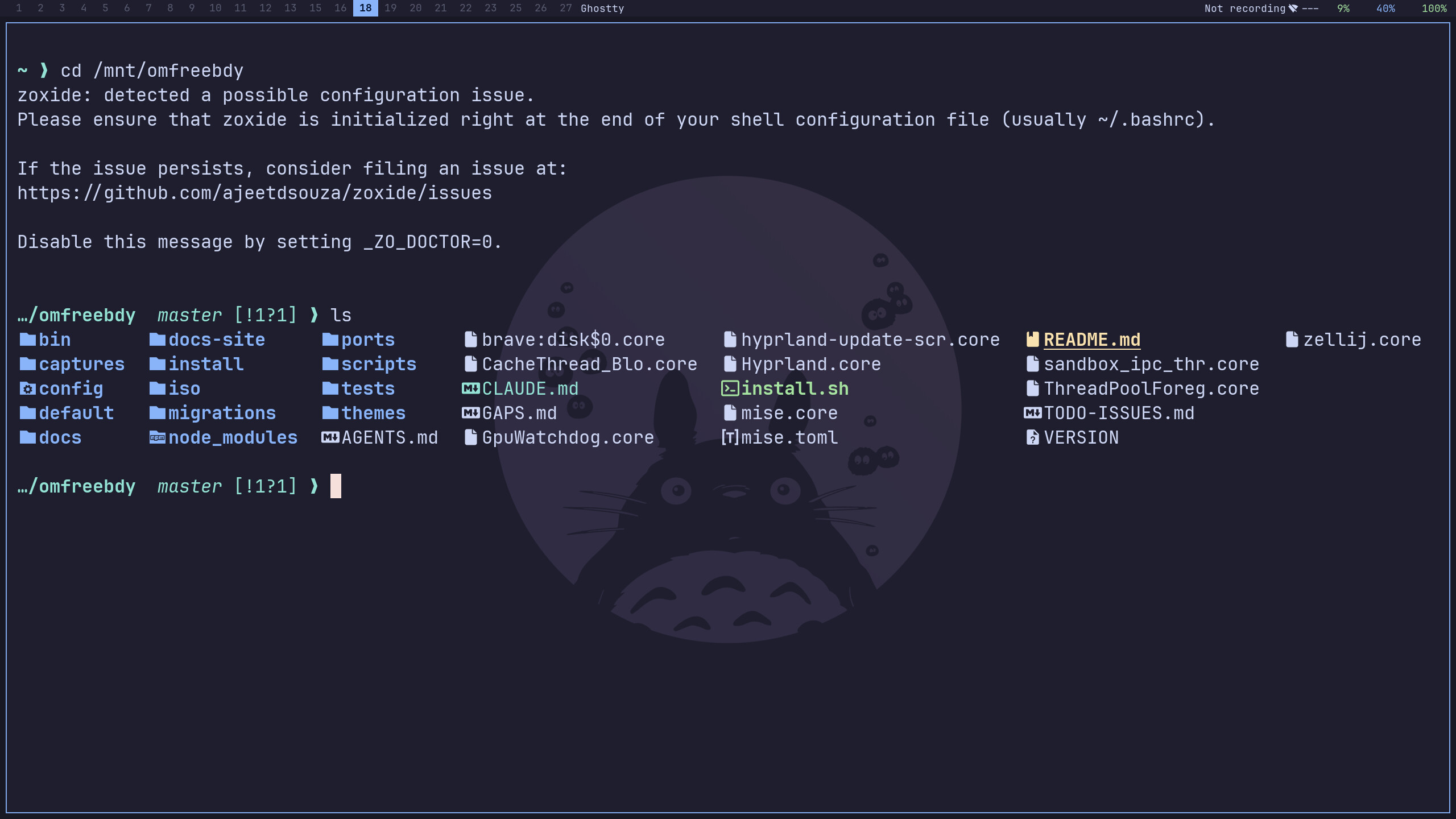The height and width of the screenshot is (819, 1456).
Task: Click the migrations folder icon
Action: pos(157,413)
